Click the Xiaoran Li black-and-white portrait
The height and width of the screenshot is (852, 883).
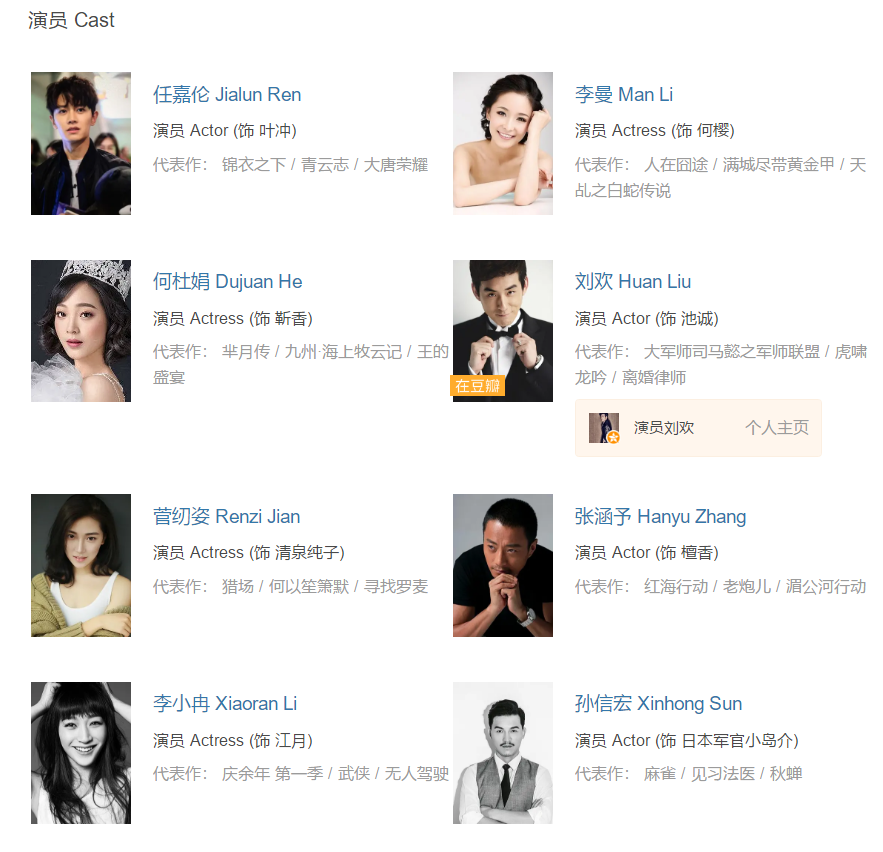tap(81, 753)
